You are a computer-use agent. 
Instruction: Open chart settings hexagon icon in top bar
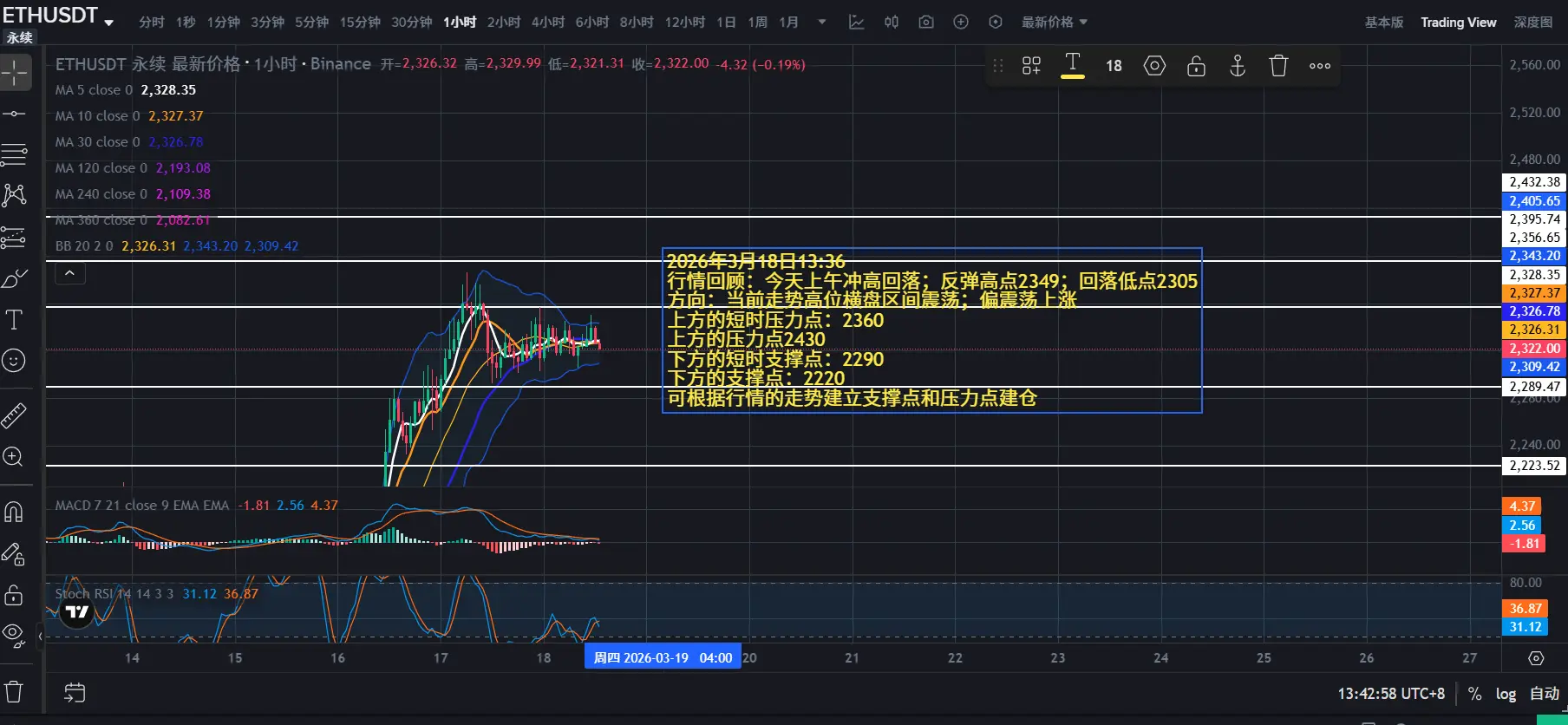coord(996,23)
